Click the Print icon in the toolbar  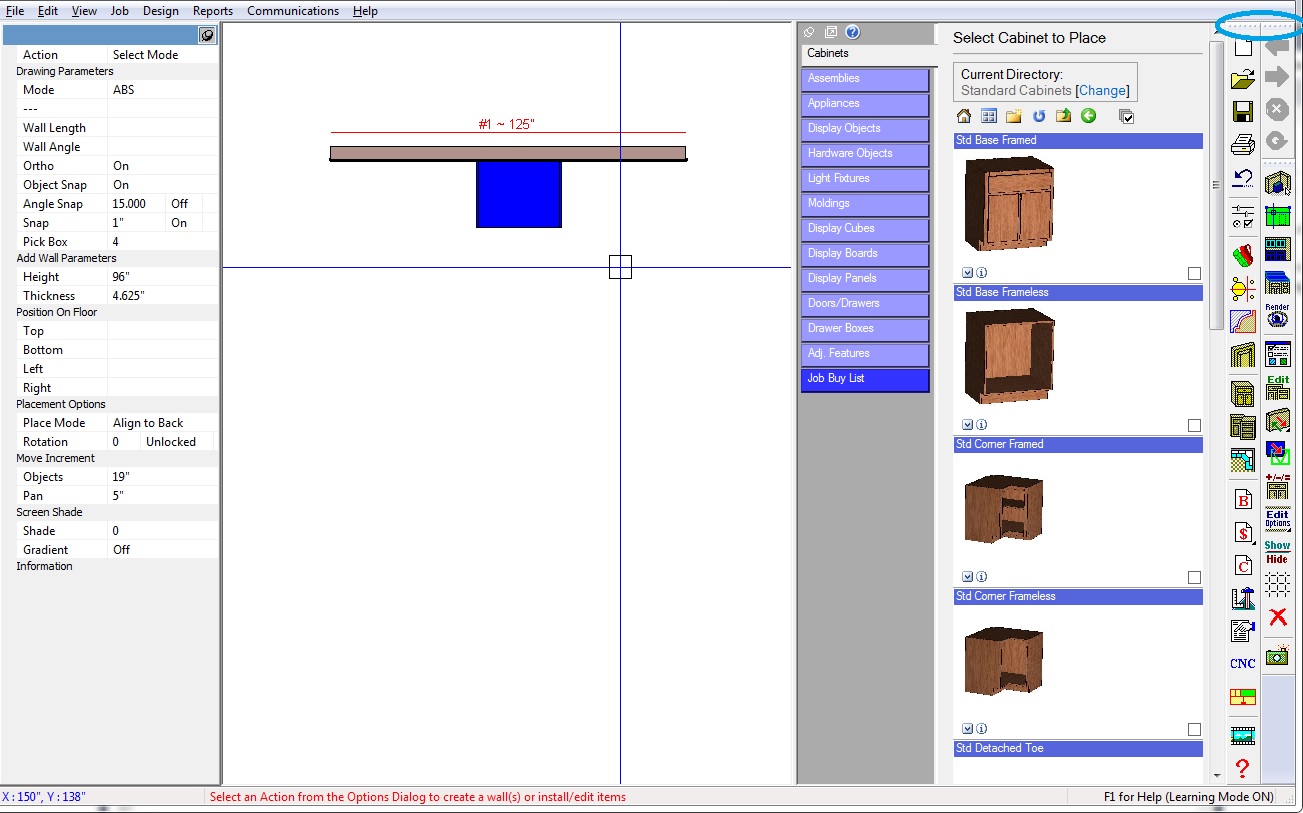[x=1242, y=146]
